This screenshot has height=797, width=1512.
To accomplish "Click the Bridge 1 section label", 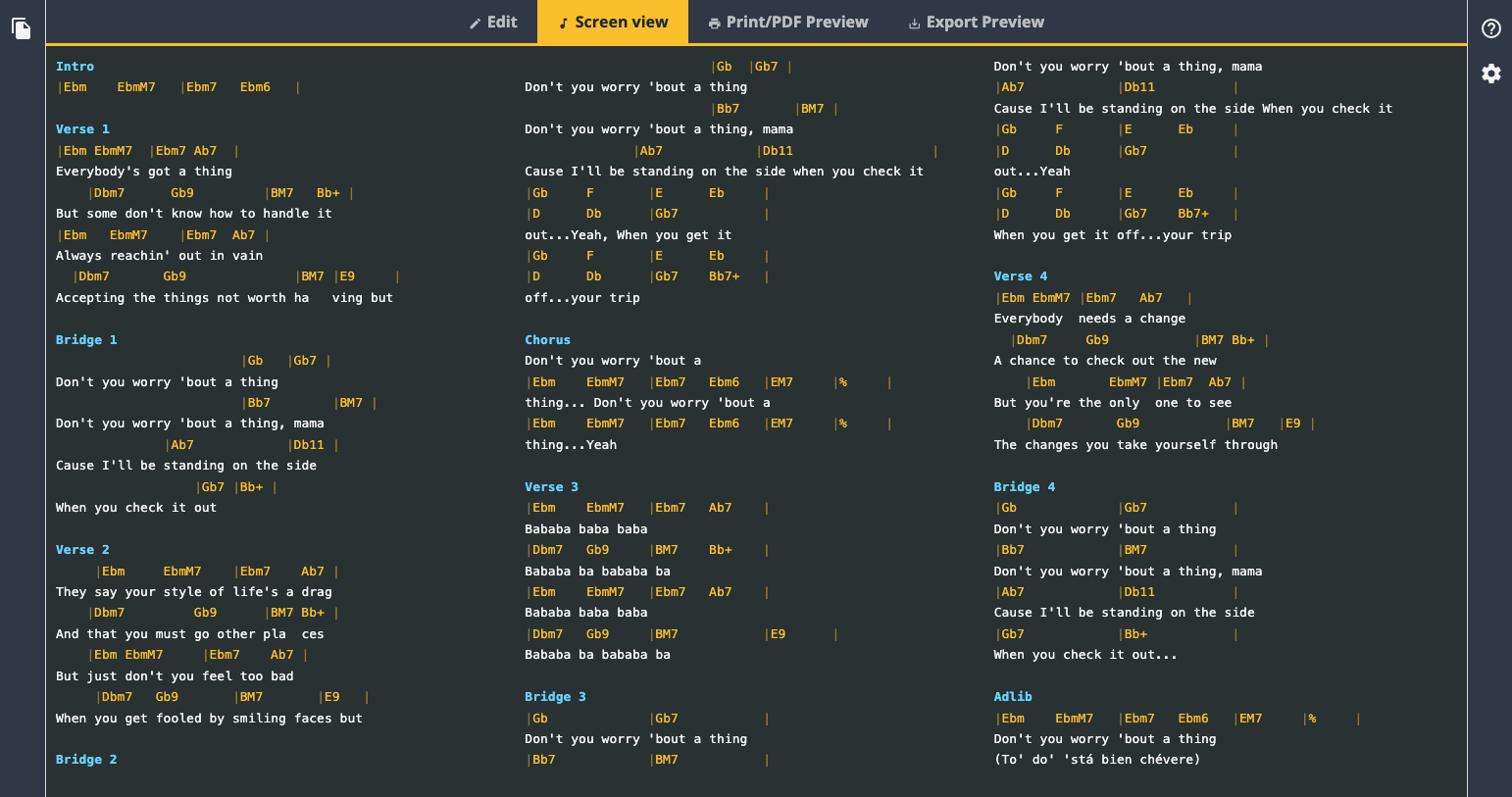I will (x=86, y=340).
